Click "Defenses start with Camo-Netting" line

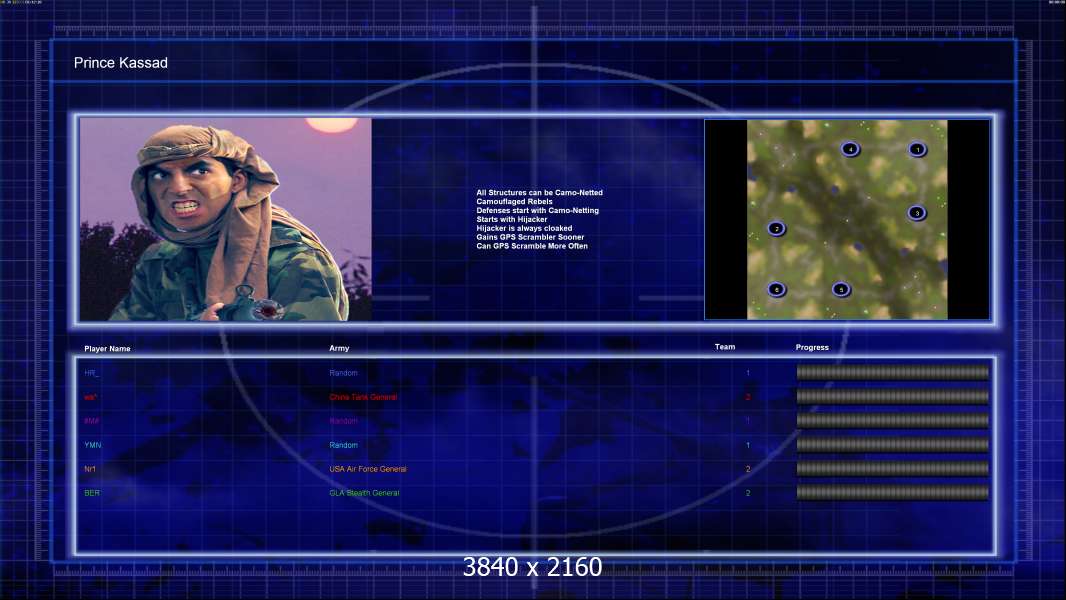pyautogui.click(x=537, y=210)
